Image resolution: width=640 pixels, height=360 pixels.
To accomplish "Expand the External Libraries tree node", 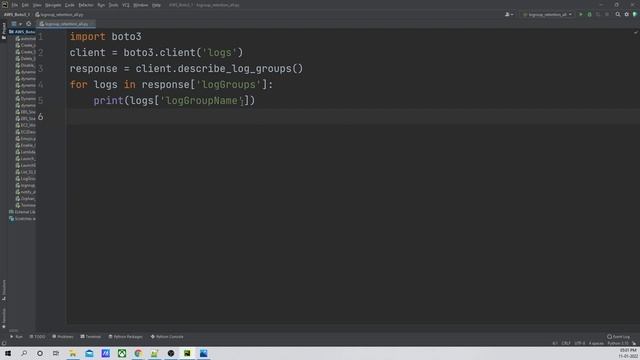I will [22, 212].
